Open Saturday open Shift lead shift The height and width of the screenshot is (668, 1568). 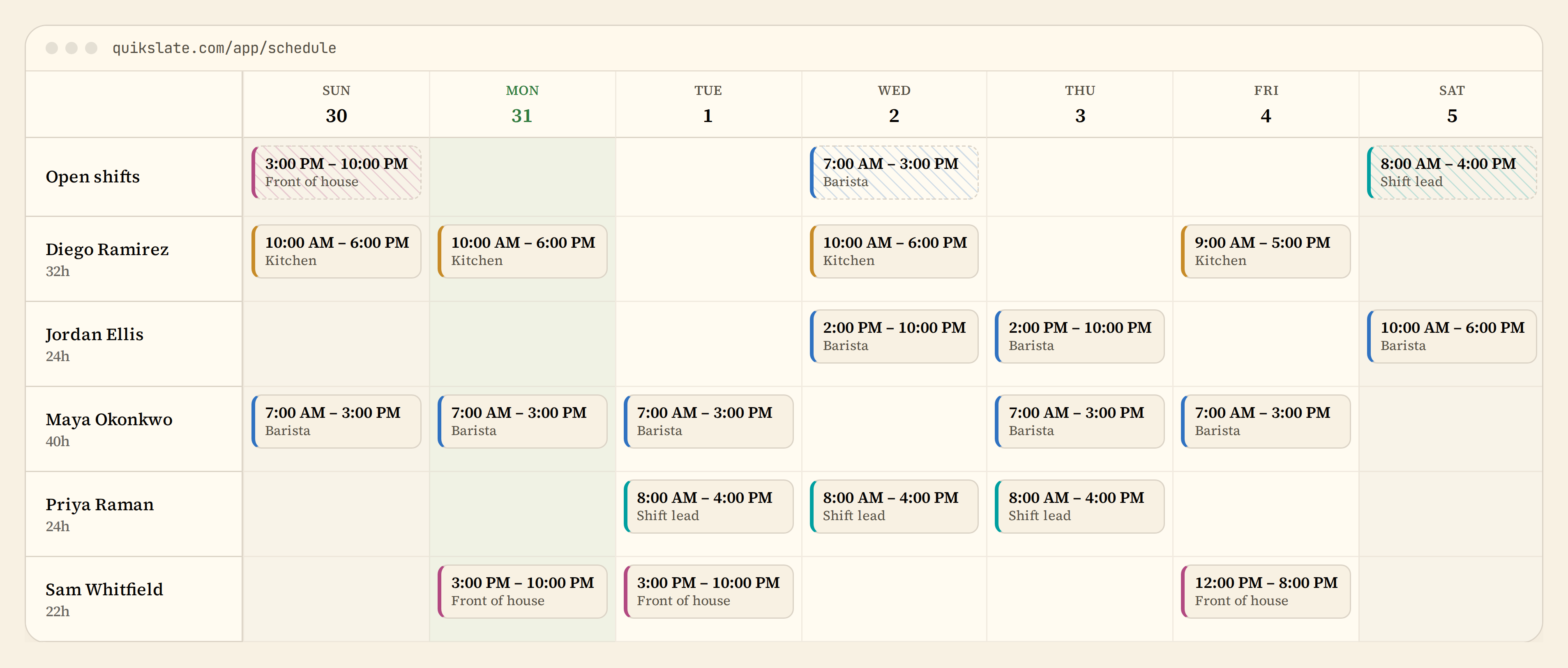pyautogui.click(x=1452, y=172)
